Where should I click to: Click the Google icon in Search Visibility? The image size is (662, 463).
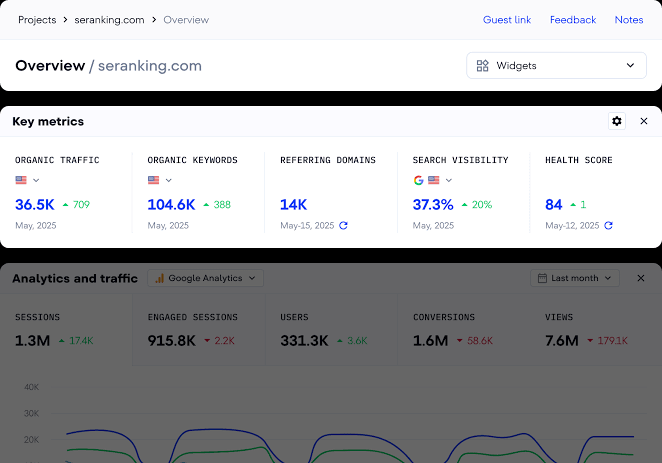[x=418, y=180]
